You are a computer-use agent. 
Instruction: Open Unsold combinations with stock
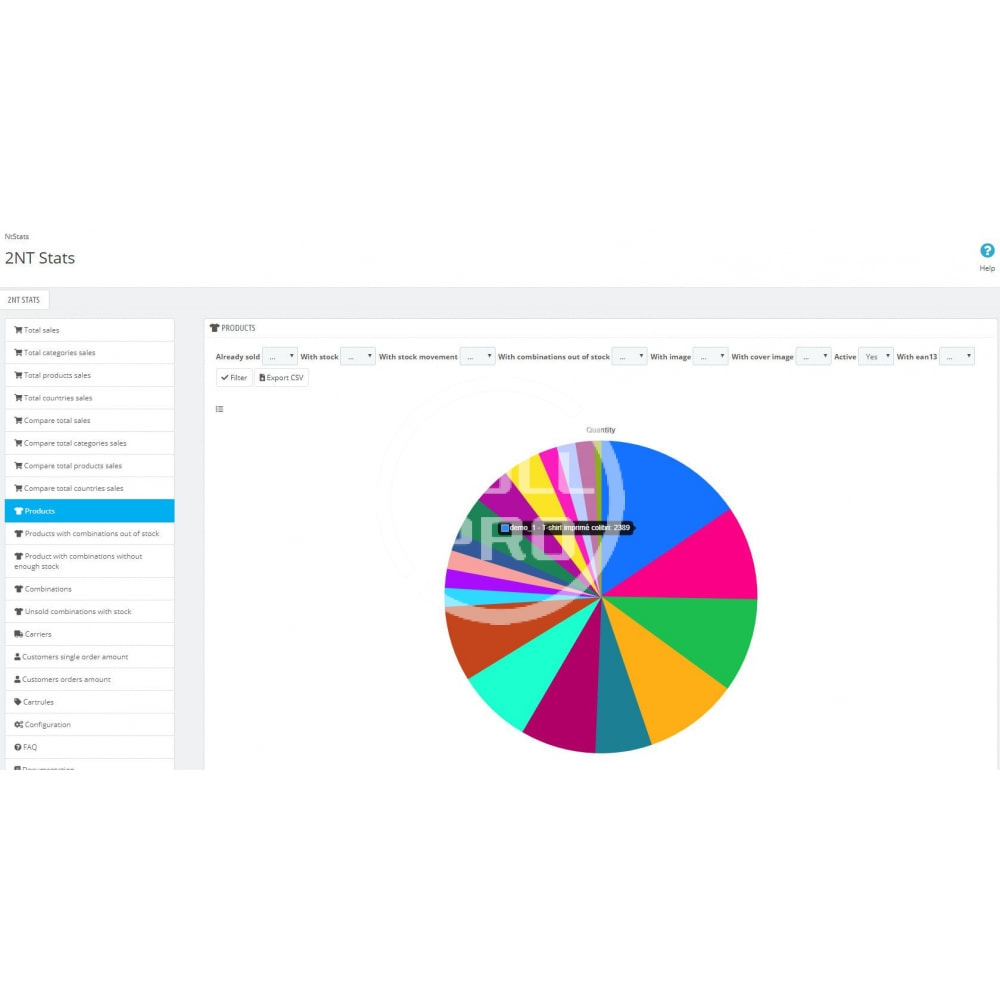(x=77, y=612)
